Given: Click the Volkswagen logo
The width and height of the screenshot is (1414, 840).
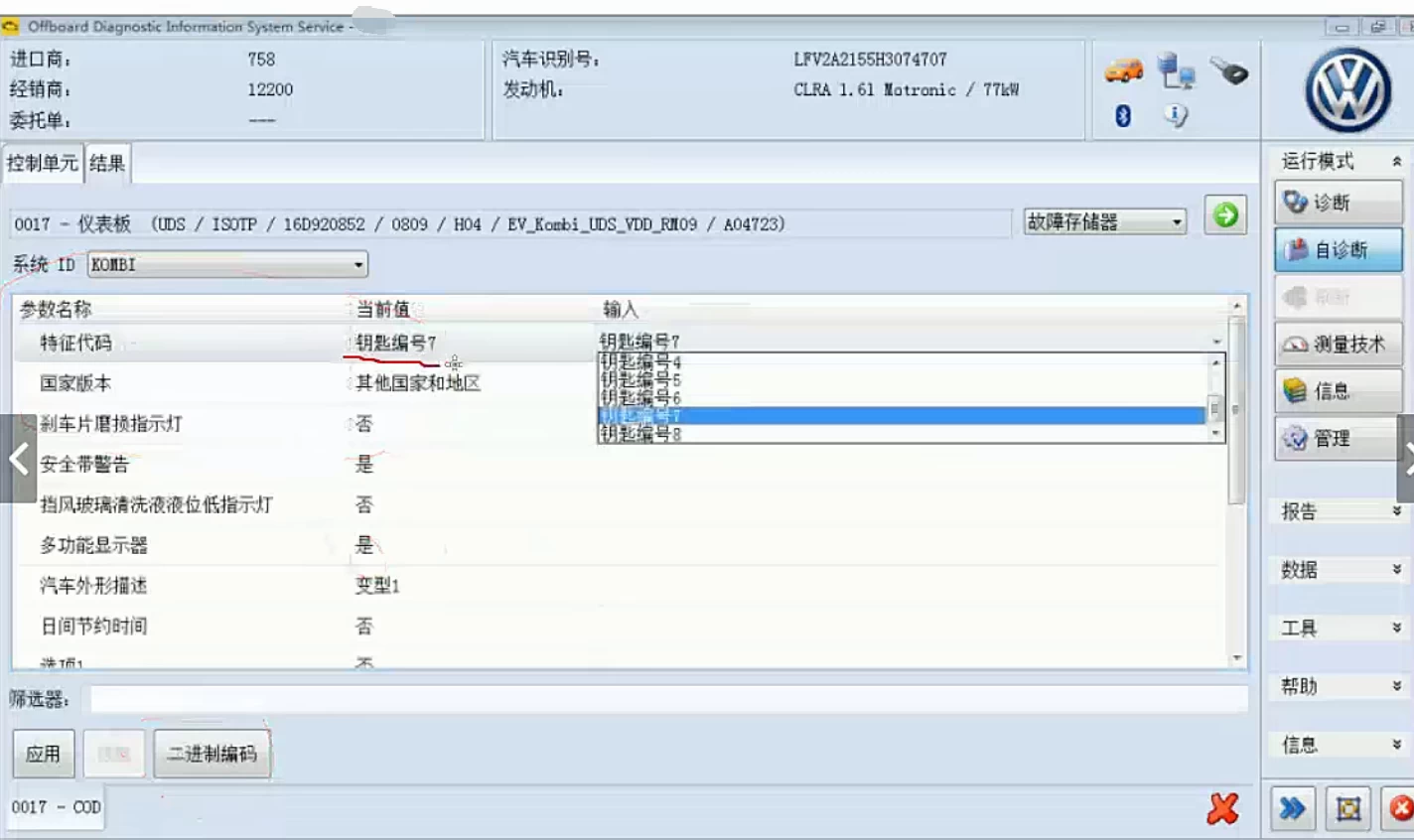Looking at the screenshot, I should pyautogui.click(x=1347, y=90).
